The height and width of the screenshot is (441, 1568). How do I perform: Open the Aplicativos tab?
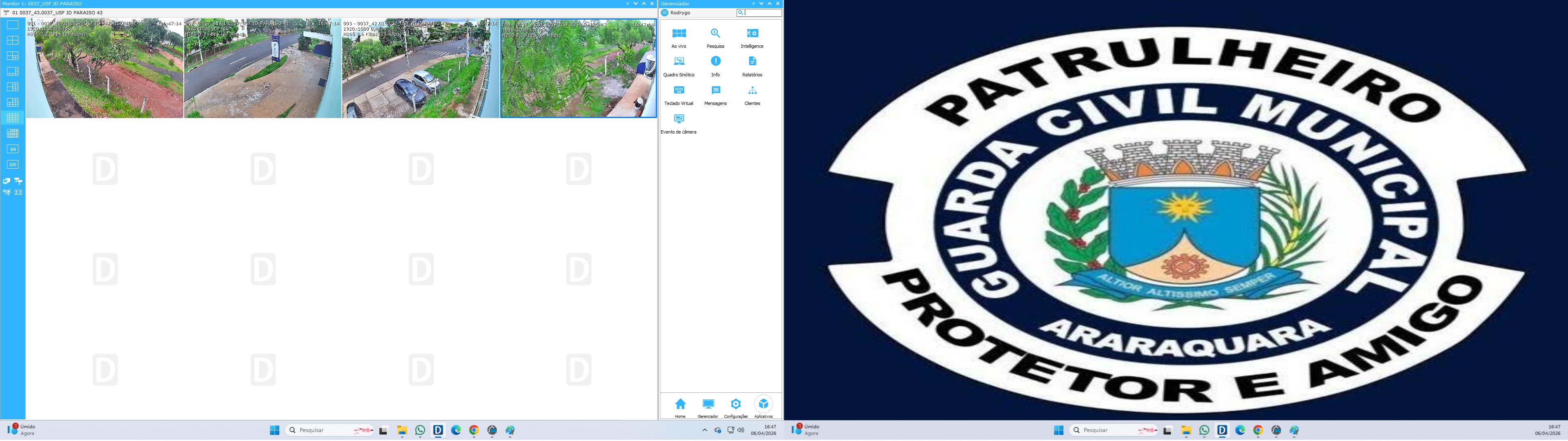pyautogui.click(x=763, y=408)
